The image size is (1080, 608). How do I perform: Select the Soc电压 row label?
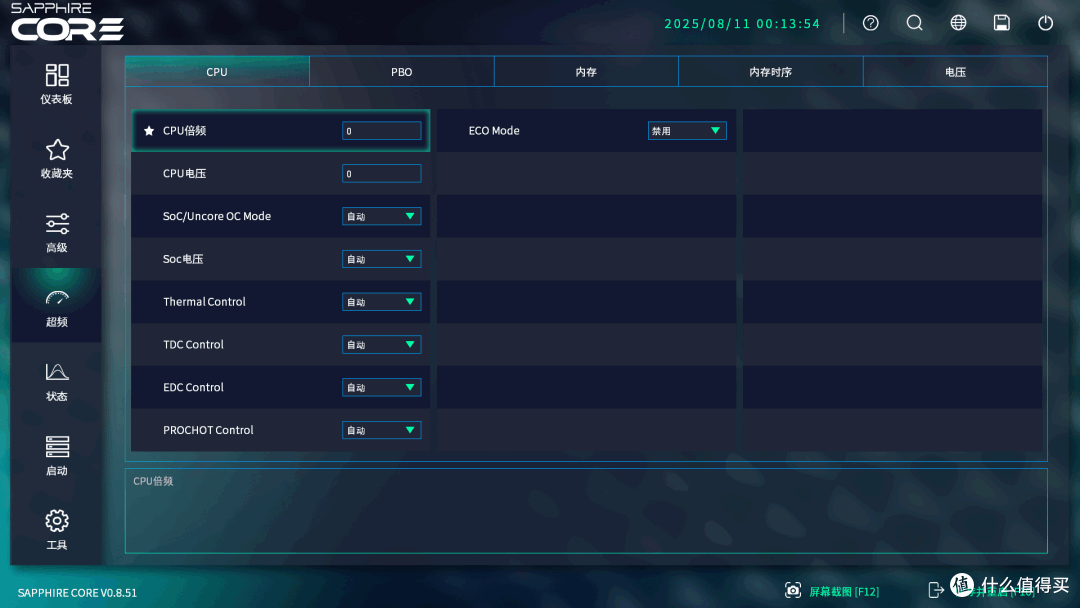pyautogui.click(x=183, y=259)
